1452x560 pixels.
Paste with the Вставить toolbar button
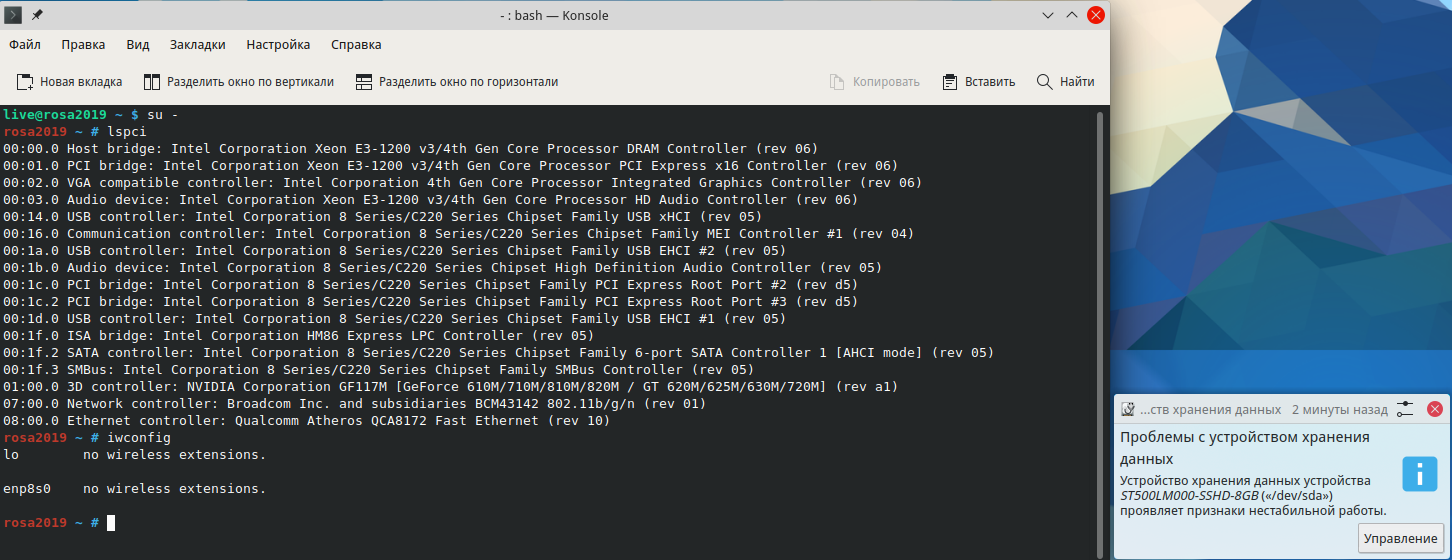click(978, 82)
